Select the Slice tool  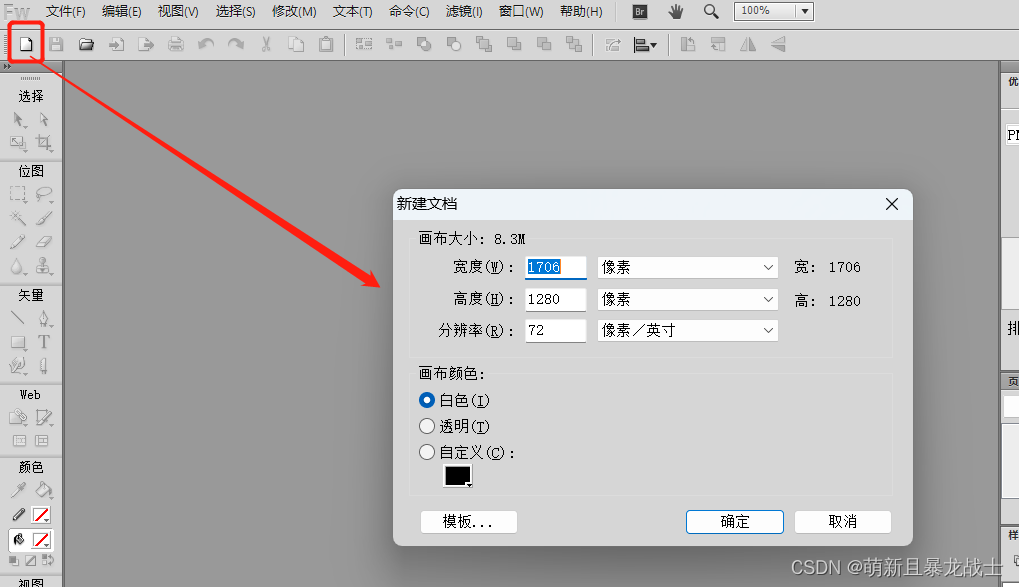pos(44,417)
